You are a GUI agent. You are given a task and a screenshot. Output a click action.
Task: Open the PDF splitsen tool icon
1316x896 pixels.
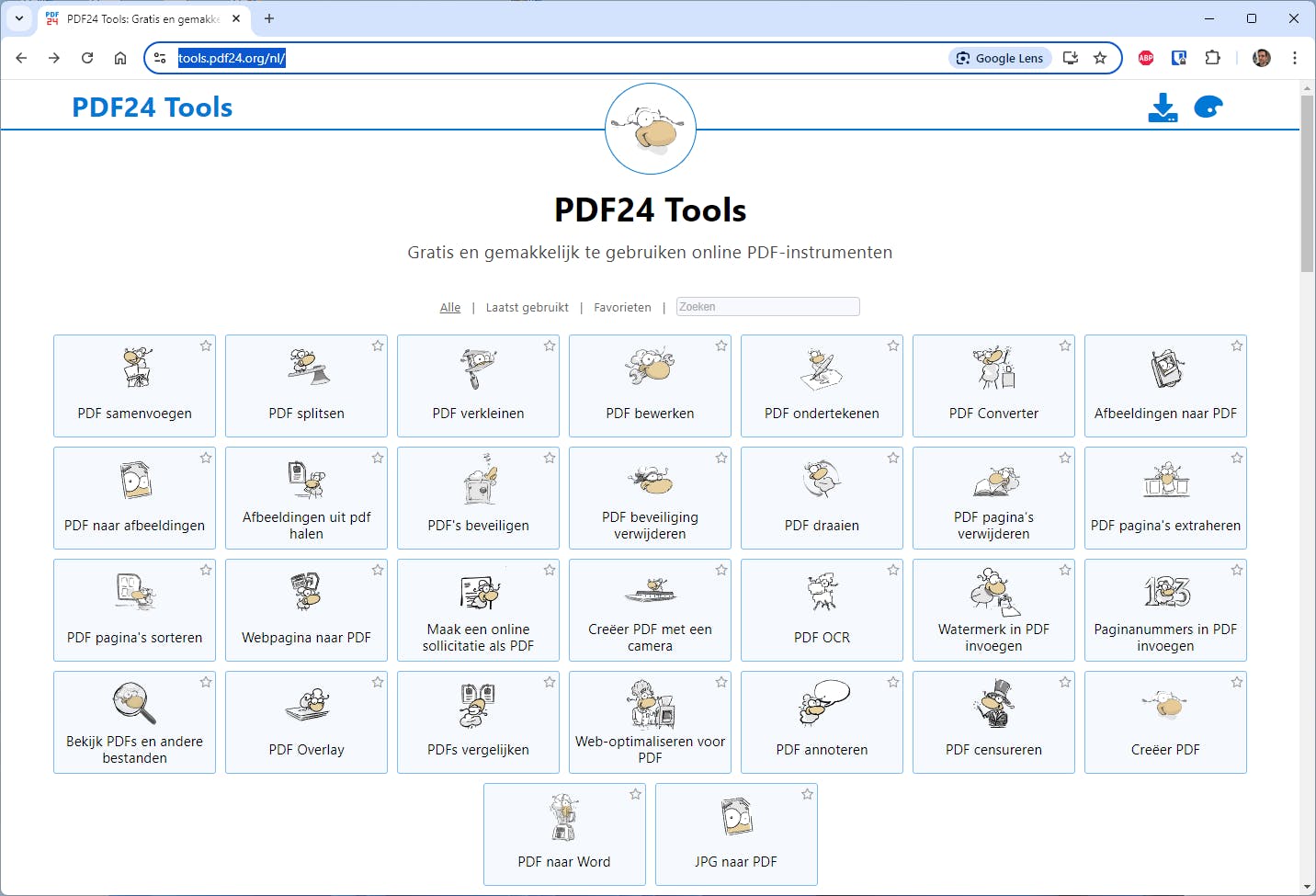point(307,368)
